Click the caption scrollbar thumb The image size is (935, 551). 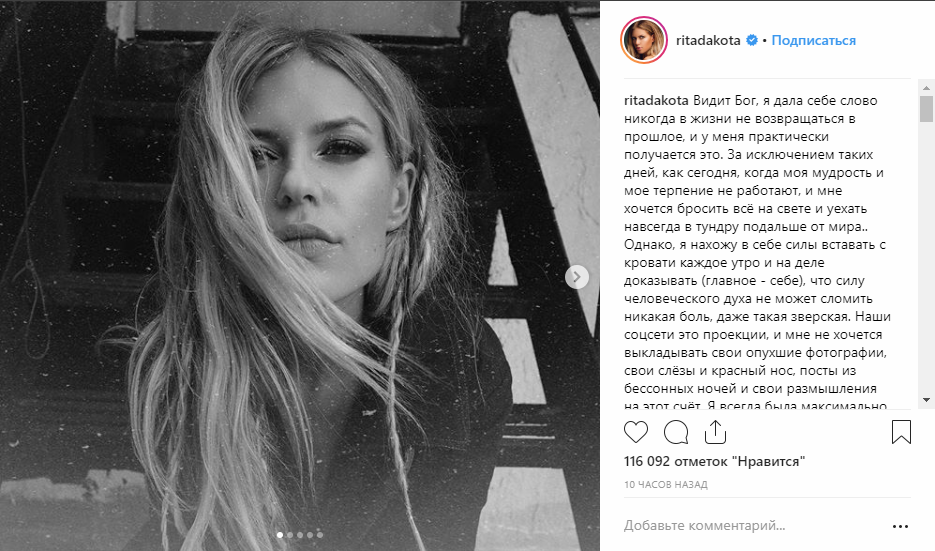(x=925, y=109)
